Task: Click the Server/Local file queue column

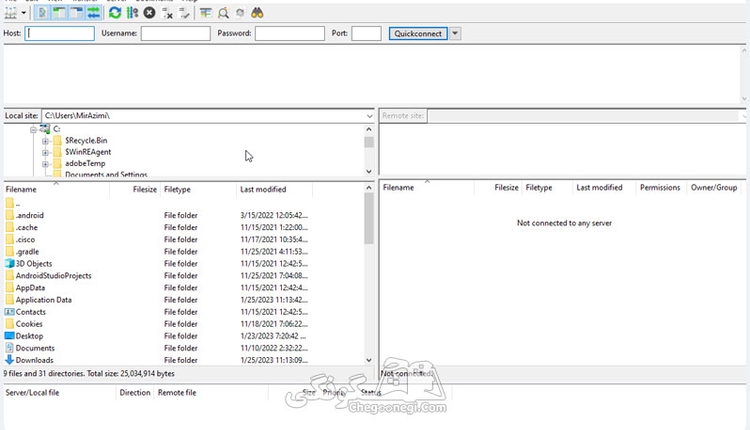Action: (x=59, y=393)
